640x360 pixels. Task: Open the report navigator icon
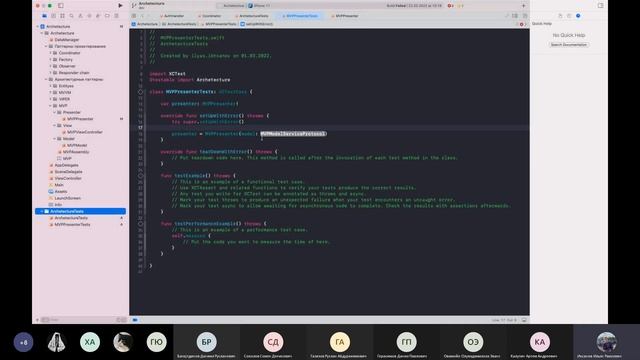116,16
